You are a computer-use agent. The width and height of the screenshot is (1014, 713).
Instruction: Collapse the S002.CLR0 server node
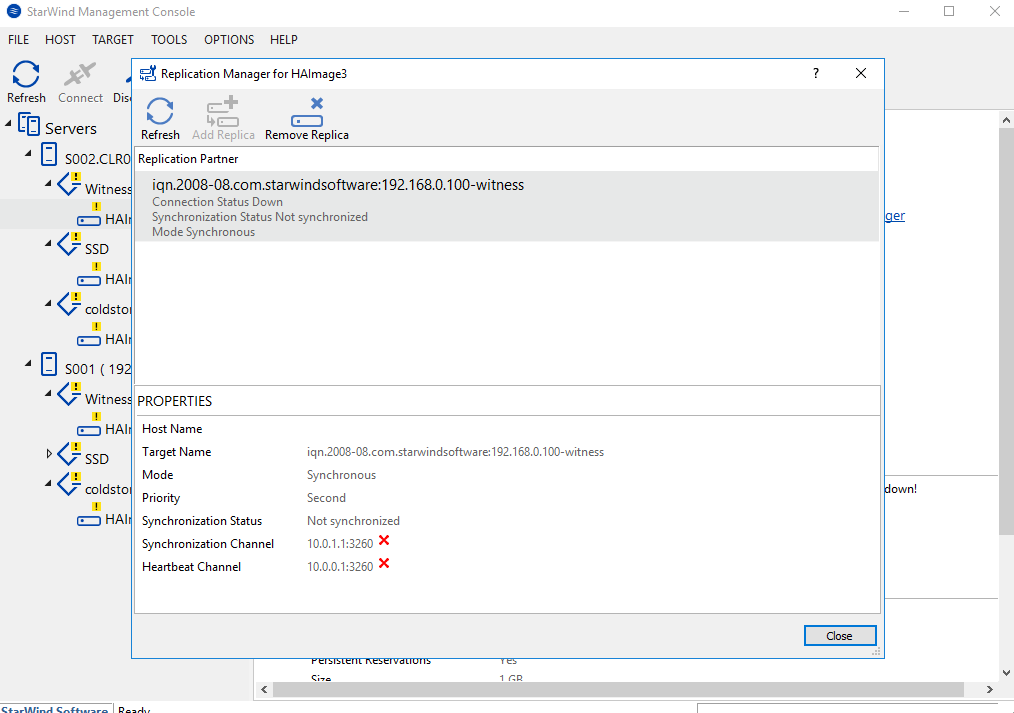coord(28,153)
